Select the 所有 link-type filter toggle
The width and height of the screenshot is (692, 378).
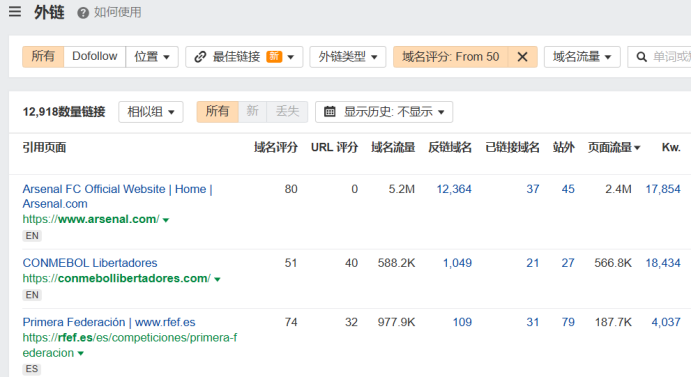point(43,57)
